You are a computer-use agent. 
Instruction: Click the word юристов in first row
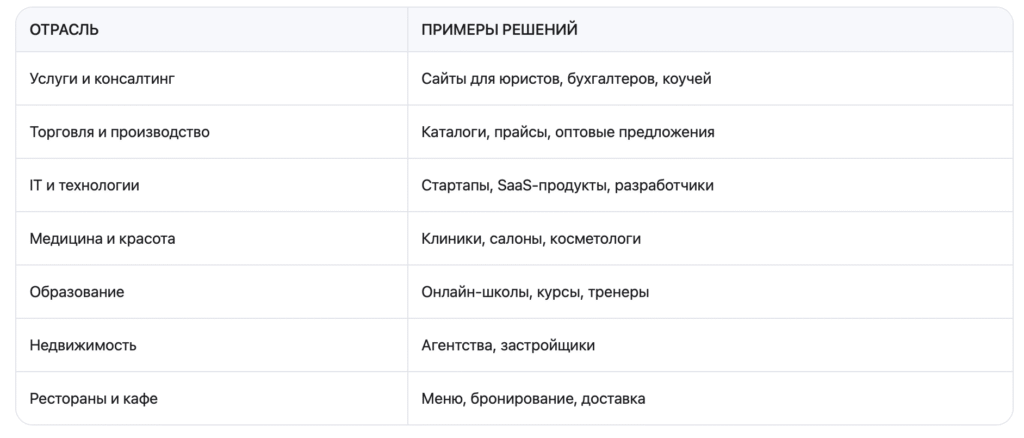click(x=525, y=78)
